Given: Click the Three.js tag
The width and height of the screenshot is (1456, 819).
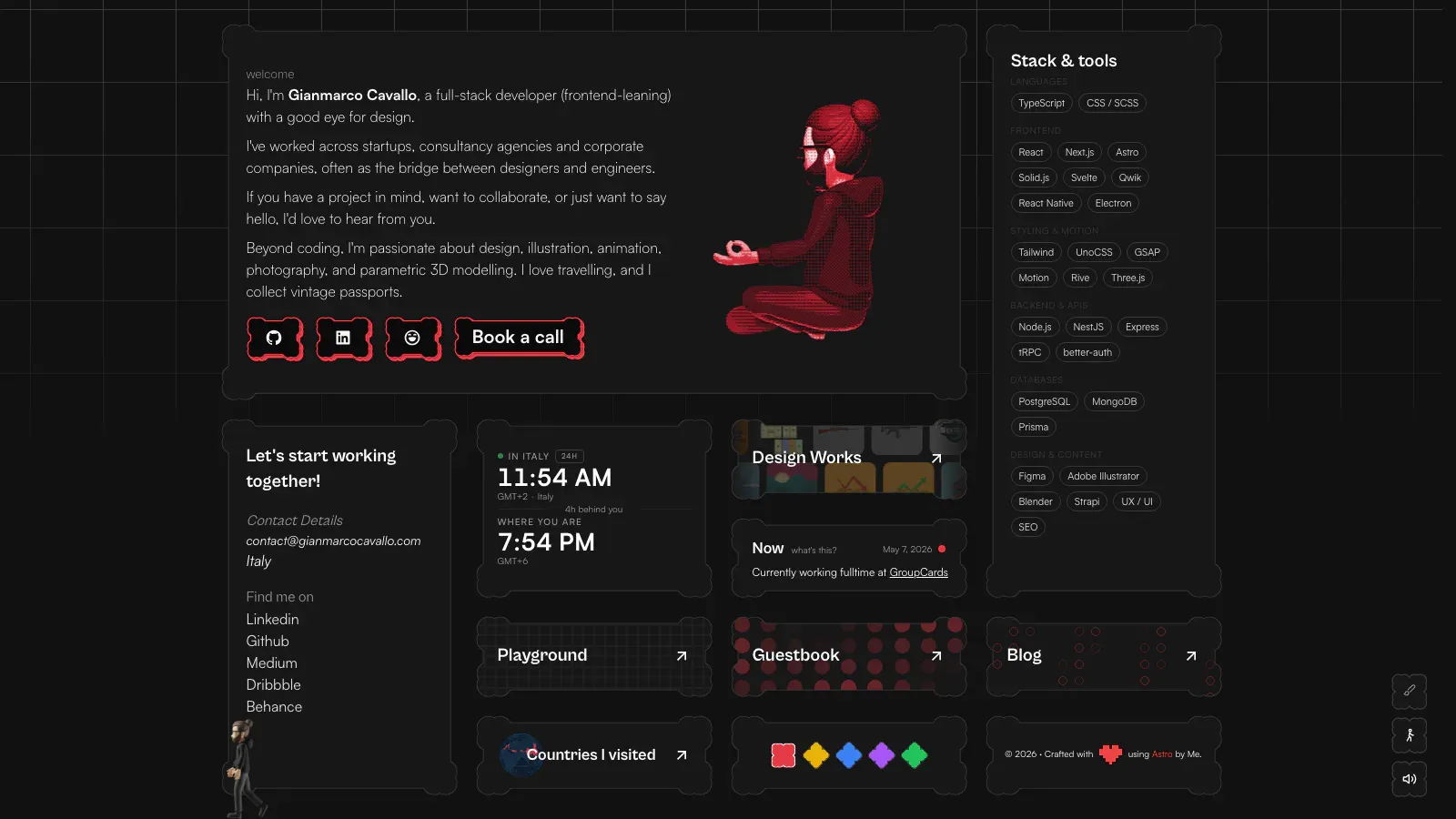Looking at the screenshot, I should [1127, 278].
